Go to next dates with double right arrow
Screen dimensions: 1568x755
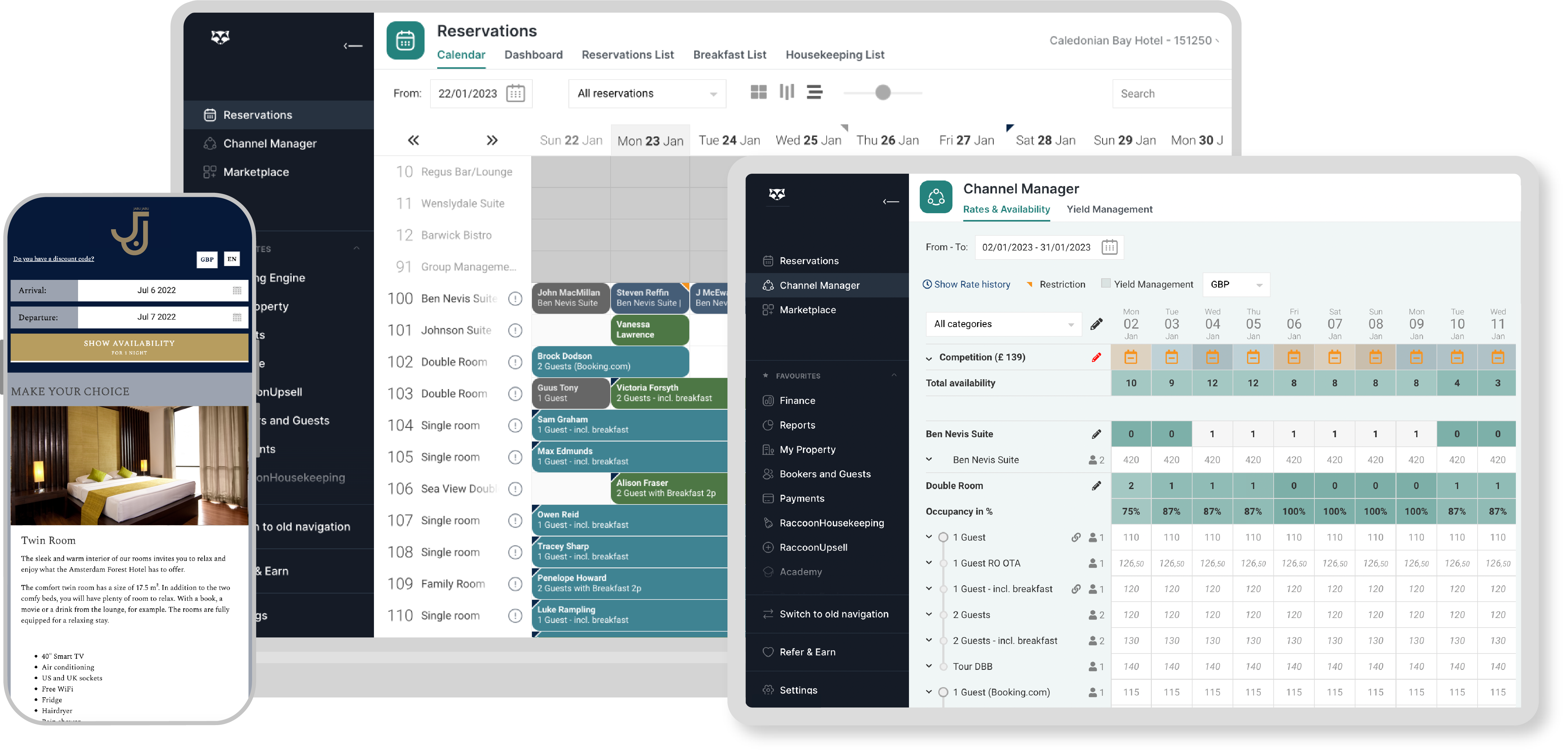[x=492, y=141]
